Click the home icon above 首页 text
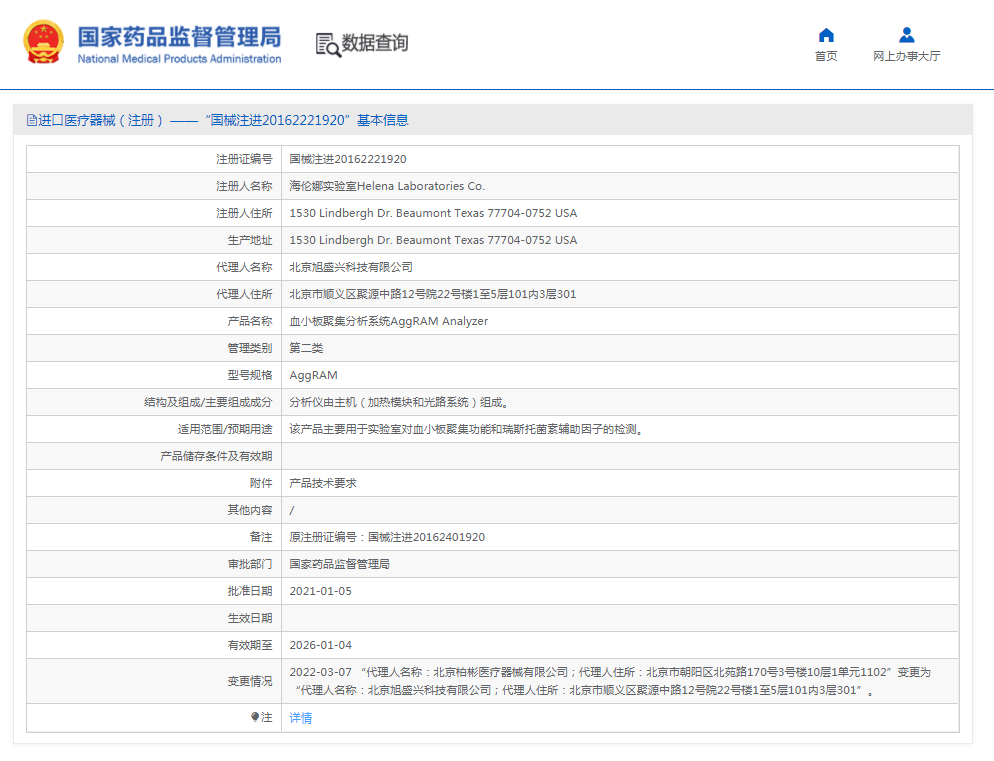This screenshot has height=761, width=994. click(826, 34)
